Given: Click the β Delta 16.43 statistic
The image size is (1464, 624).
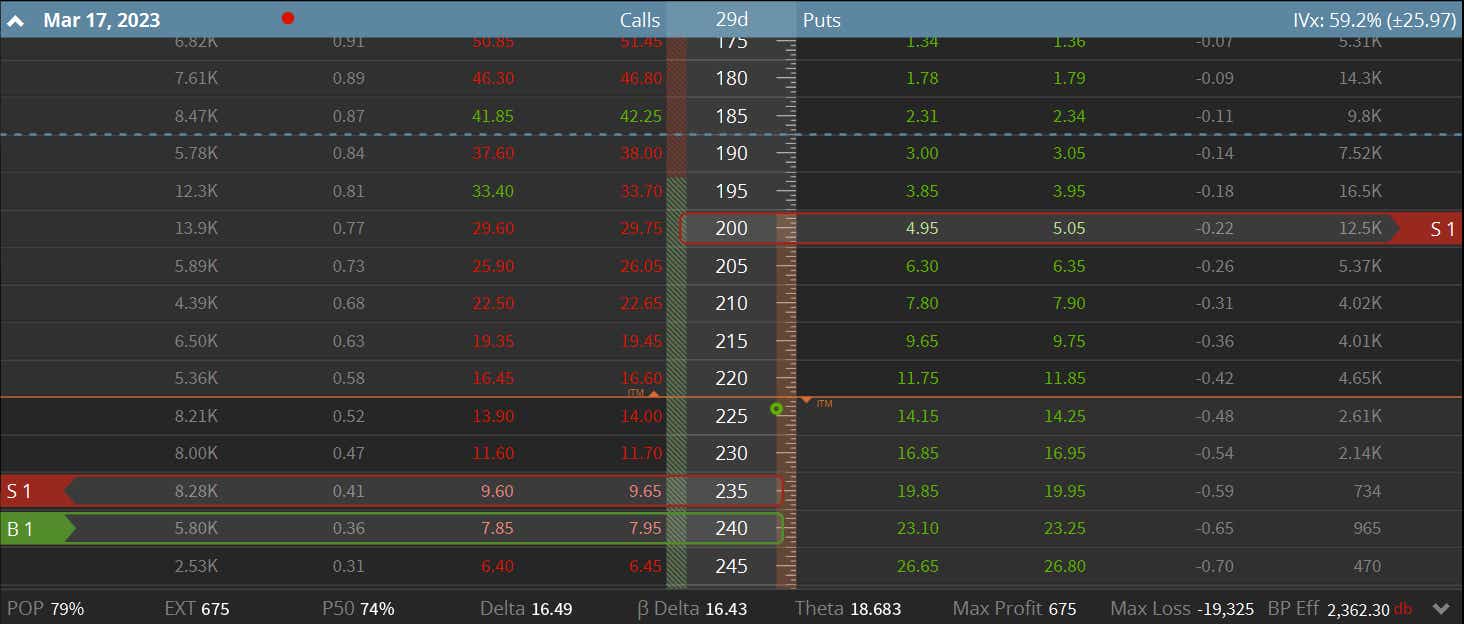Looking at the screenshot, I should [692, 608].
